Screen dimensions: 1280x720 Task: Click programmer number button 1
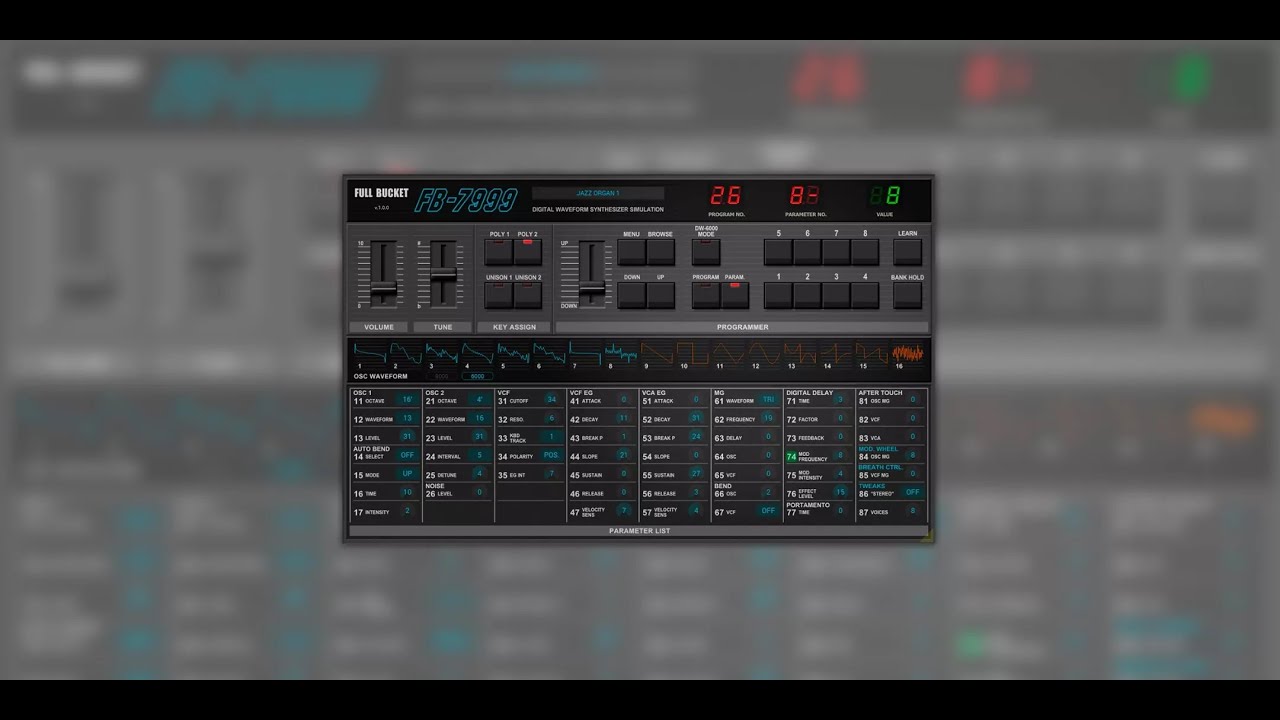(778, 295)
